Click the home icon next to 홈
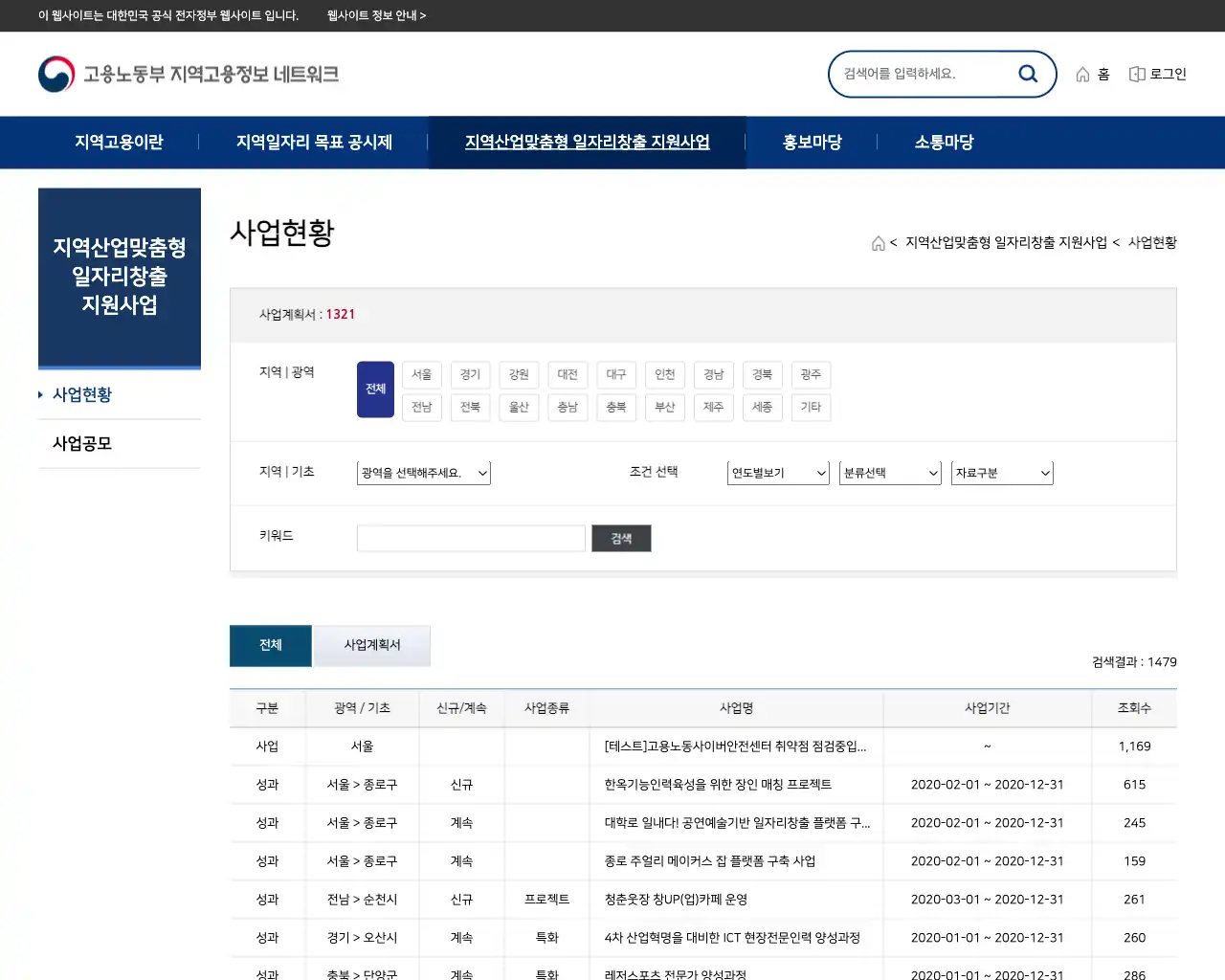This screenshot has width=1225, height=980. [x=1081, y=73]
